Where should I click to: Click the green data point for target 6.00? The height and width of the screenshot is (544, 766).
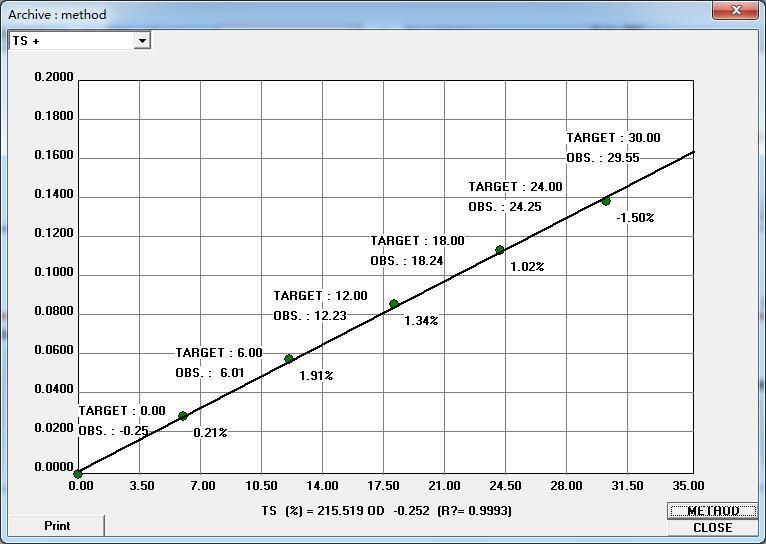[183, 416]
